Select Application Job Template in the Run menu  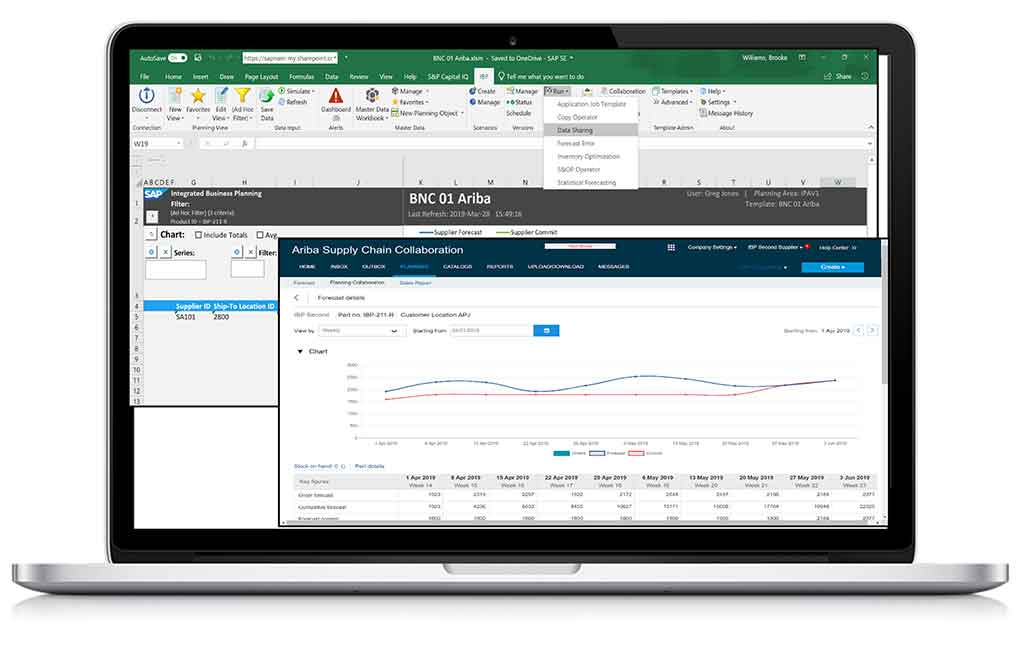591,105
